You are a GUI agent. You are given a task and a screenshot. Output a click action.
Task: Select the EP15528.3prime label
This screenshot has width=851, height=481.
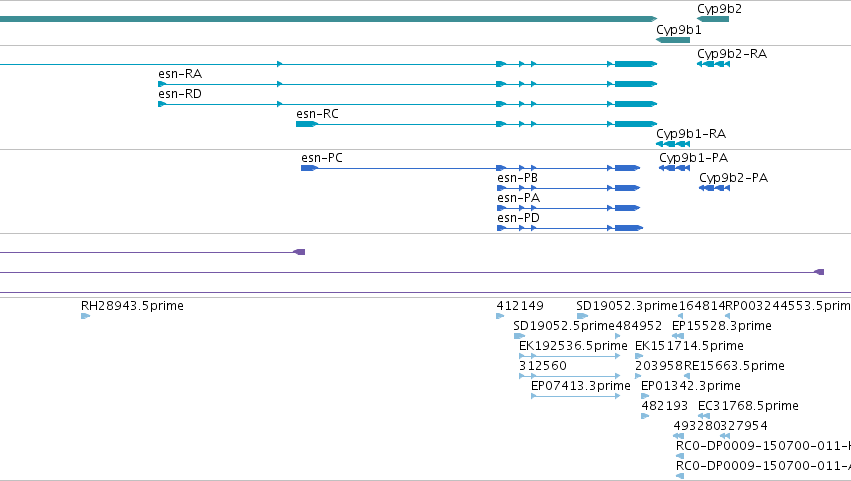722,326
